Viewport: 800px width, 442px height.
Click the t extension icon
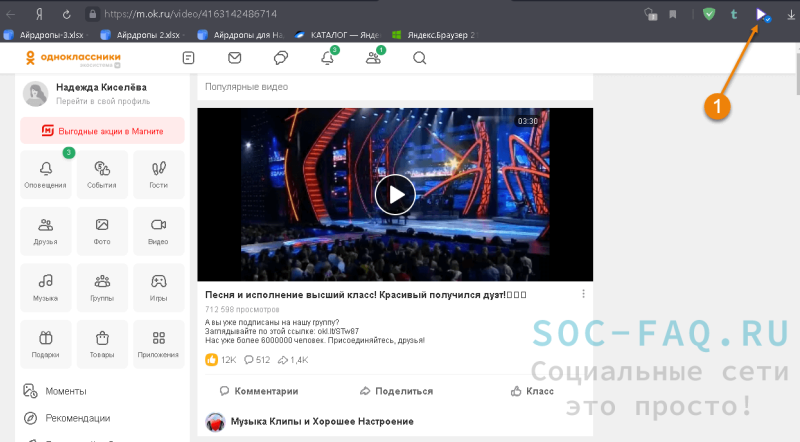click(734, 14)
